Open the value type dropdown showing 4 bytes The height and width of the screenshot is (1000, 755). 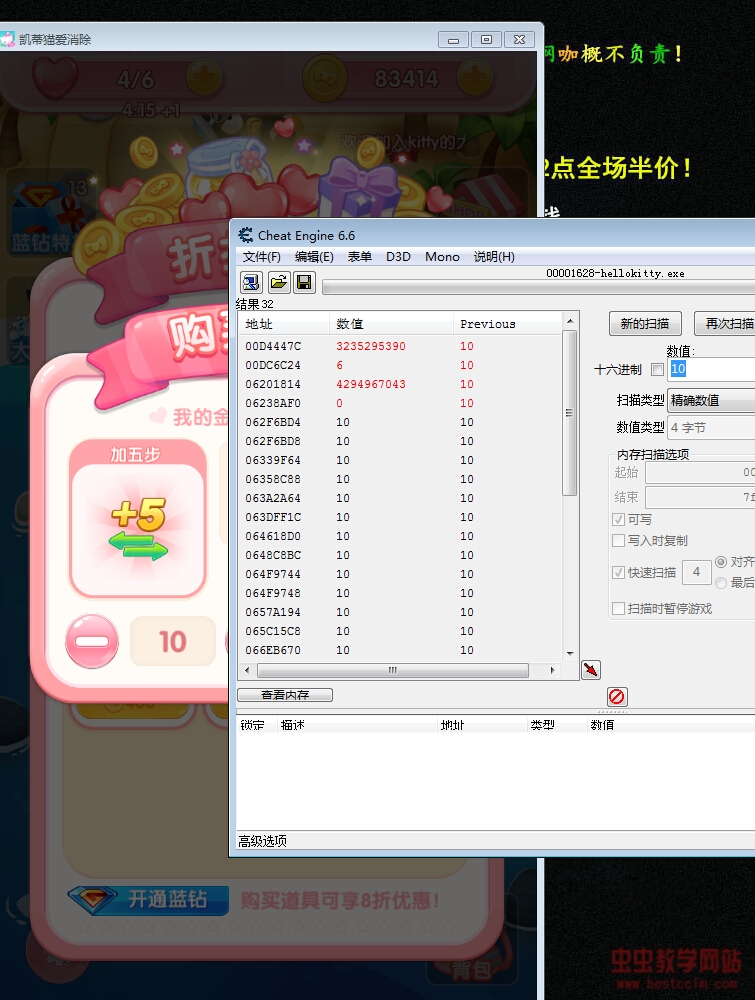coord(711,428)
